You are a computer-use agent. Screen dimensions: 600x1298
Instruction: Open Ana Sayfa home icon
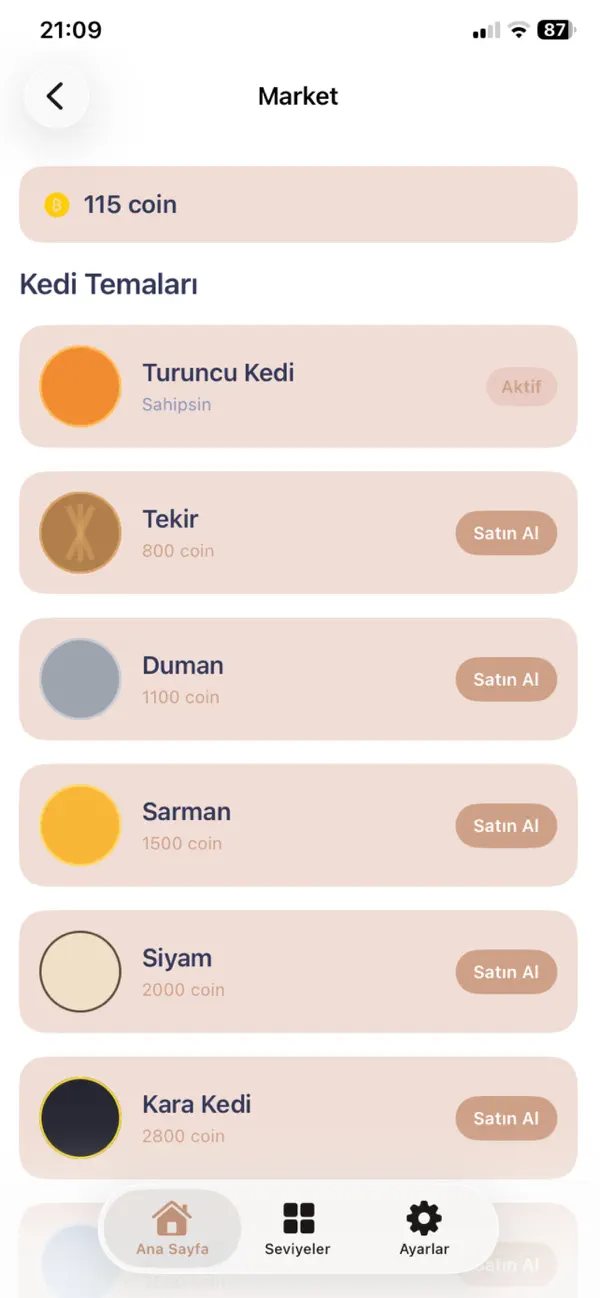172,1219
